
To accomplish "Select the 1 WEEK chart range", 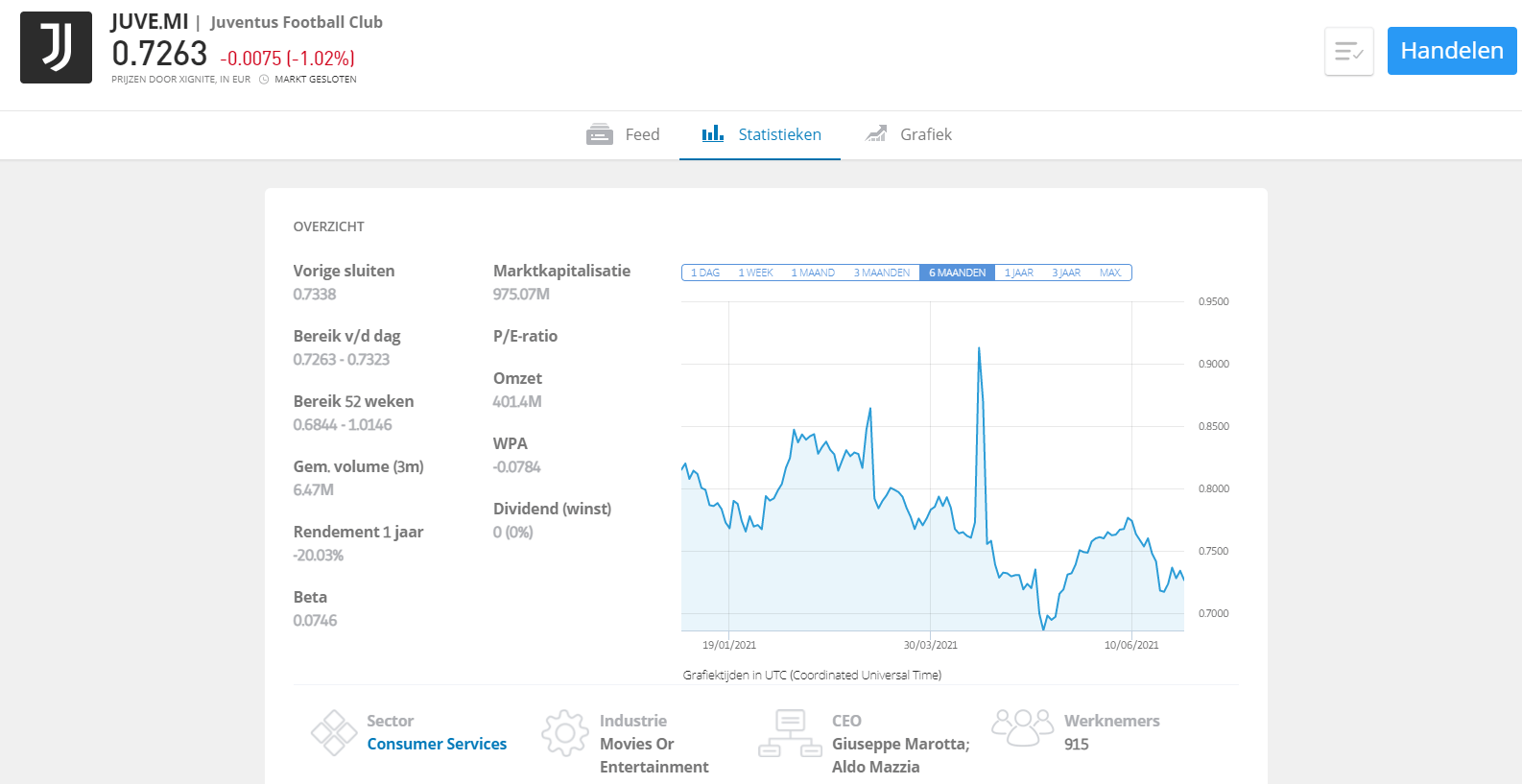I will coord(755,273).
